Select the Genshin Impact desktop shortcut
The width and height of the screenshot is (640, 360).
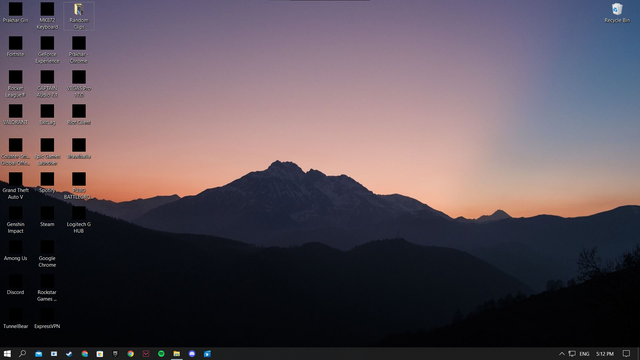point(16,220)
